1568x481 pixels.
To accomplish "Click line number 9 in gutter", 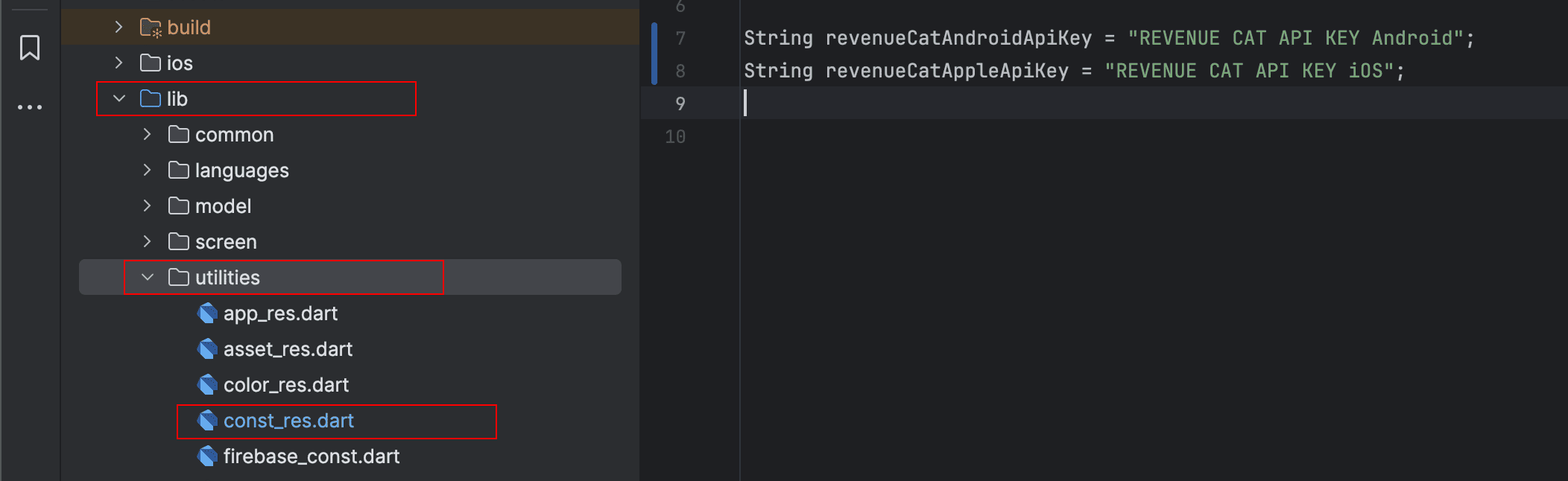I will point(680,103).
